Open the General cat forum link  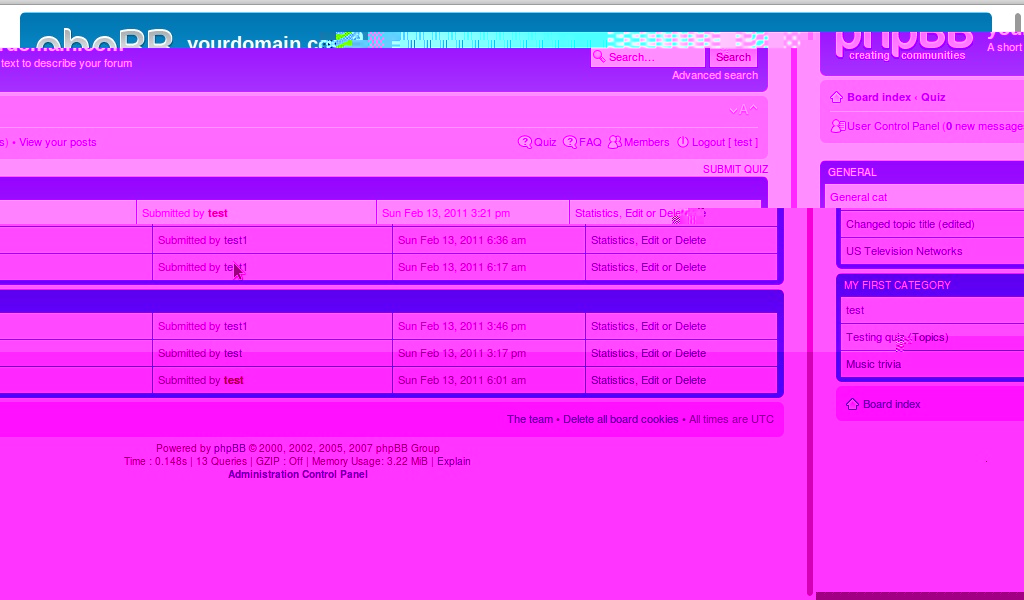click(x=858, y=197)
